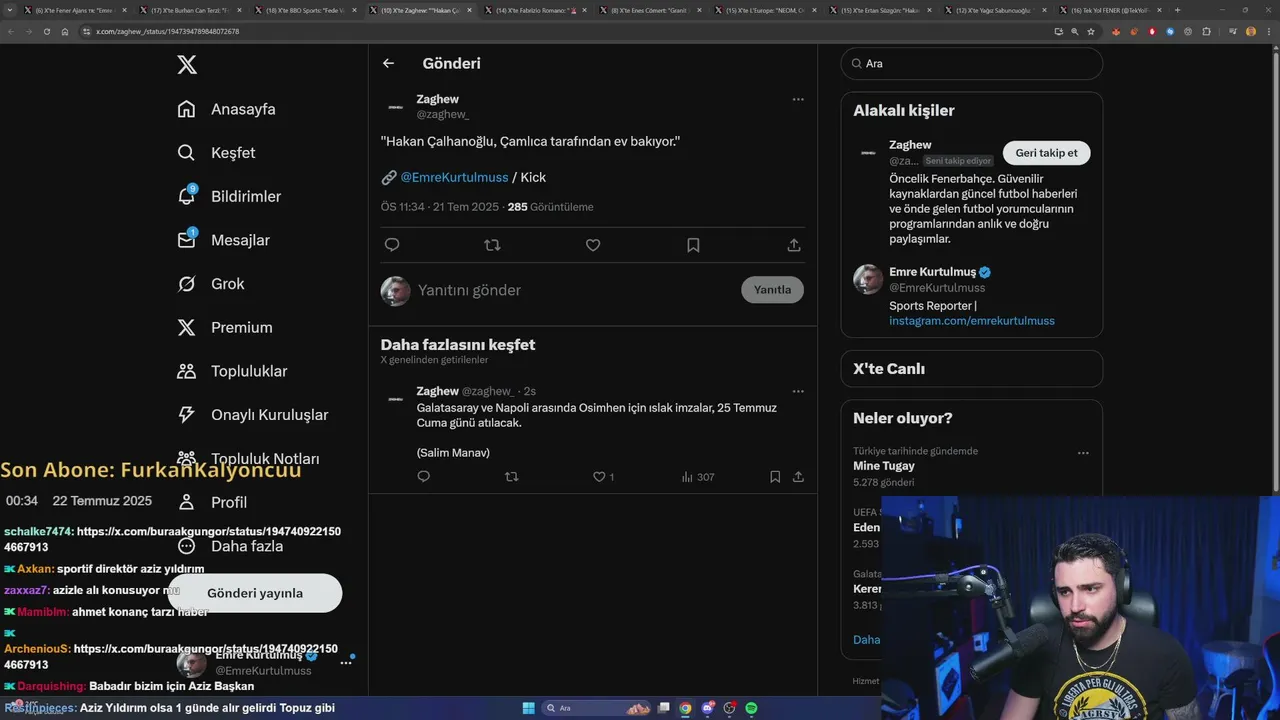1280x720 pixels.
Task: Open Keşfet explore page
Action: click(x=216, y=153)
